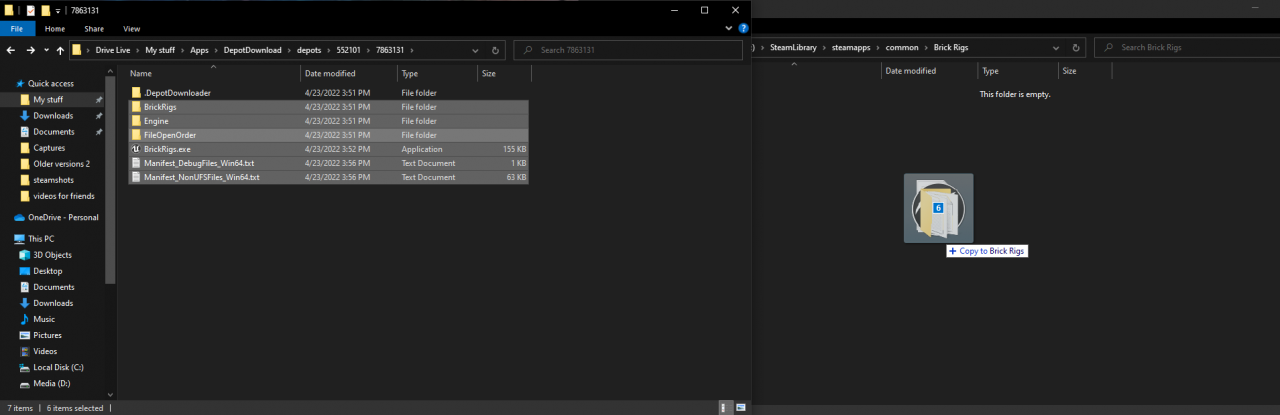Select the BrickRigs.exe application file
Viewport: 1280px width, 415px height.
(167, 149)
